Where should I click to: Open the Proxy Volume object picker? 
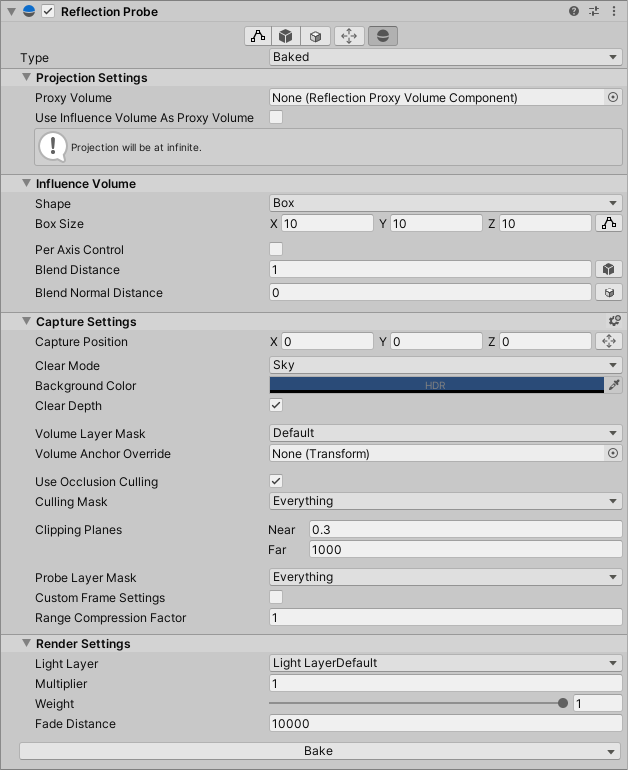coord(613,98)
